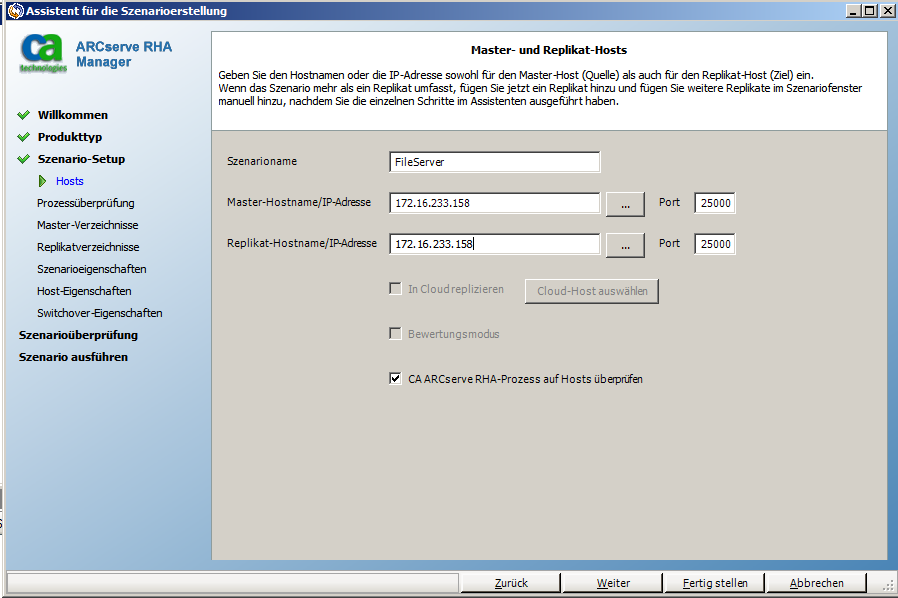Click the Zurück button
This screenshot has width=898, height=598.
511,583
